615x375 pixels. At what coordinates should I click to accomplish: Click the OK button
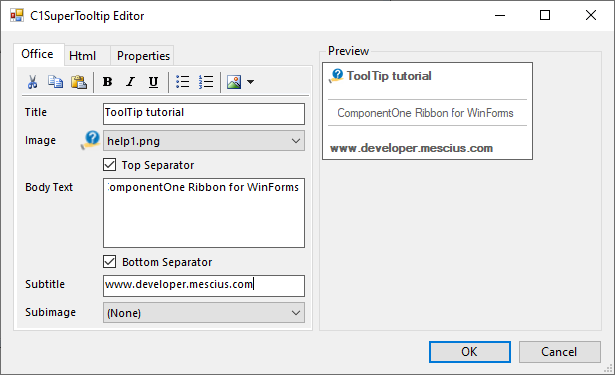(469, 352)
